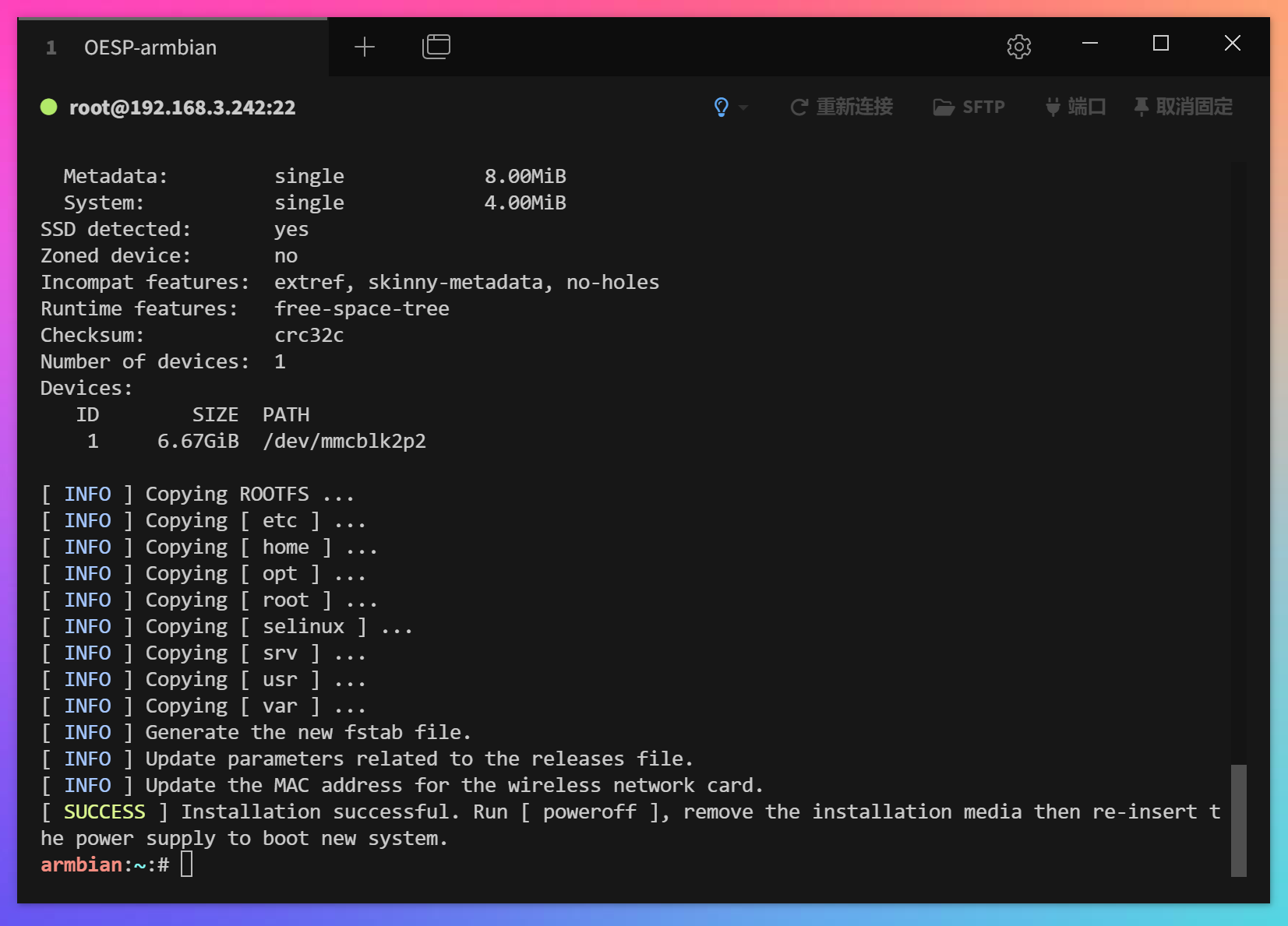This screenshot has height=926, width=1288.
Task: Open the profiles and connections window icon
Action: (436, 47)
